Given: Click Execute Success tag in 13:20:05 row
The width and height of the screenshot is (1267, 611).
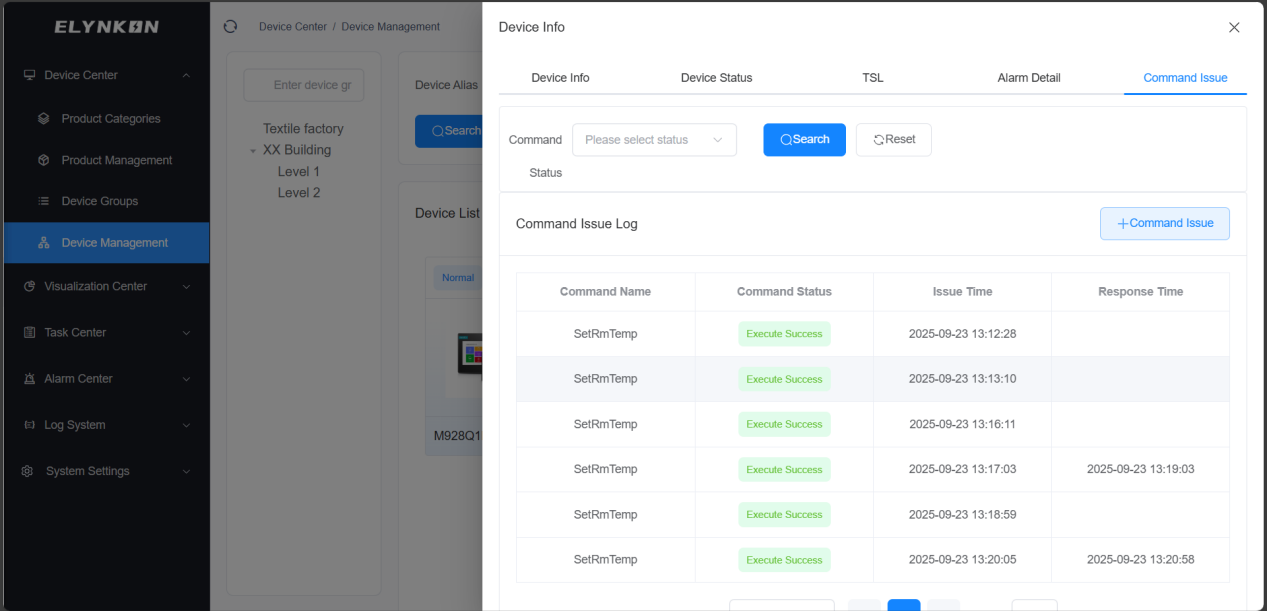Looking at the screenshot, I should [x=784, y=560].
